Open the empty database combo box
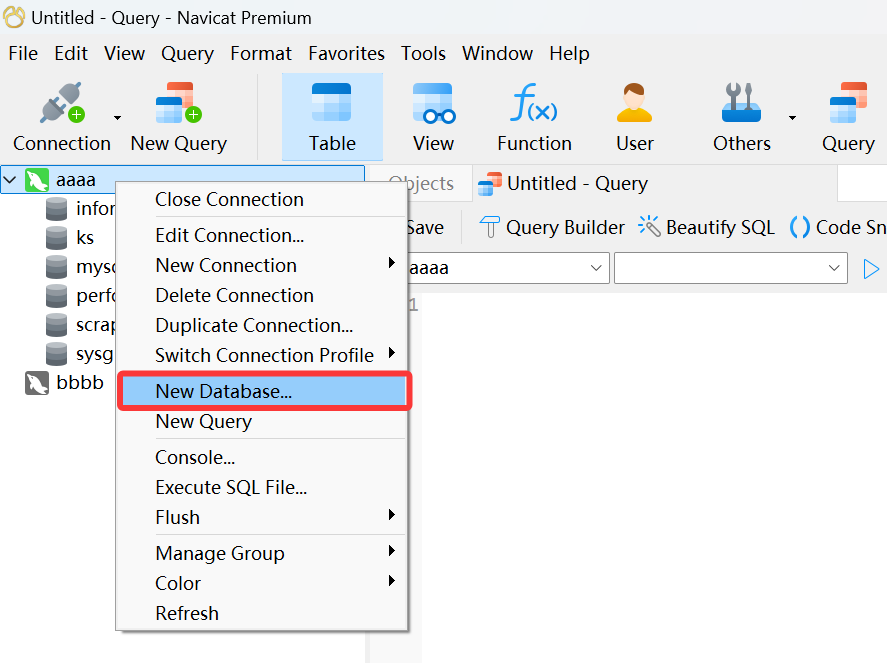The height and width of the screenshot is (663, 887). pos(731,268)
